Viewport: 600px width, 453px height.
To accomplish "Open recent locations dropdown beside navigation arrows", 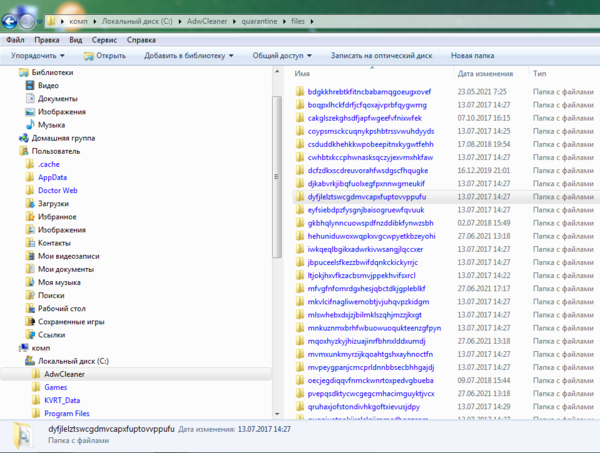I will [x=39, y=22].
